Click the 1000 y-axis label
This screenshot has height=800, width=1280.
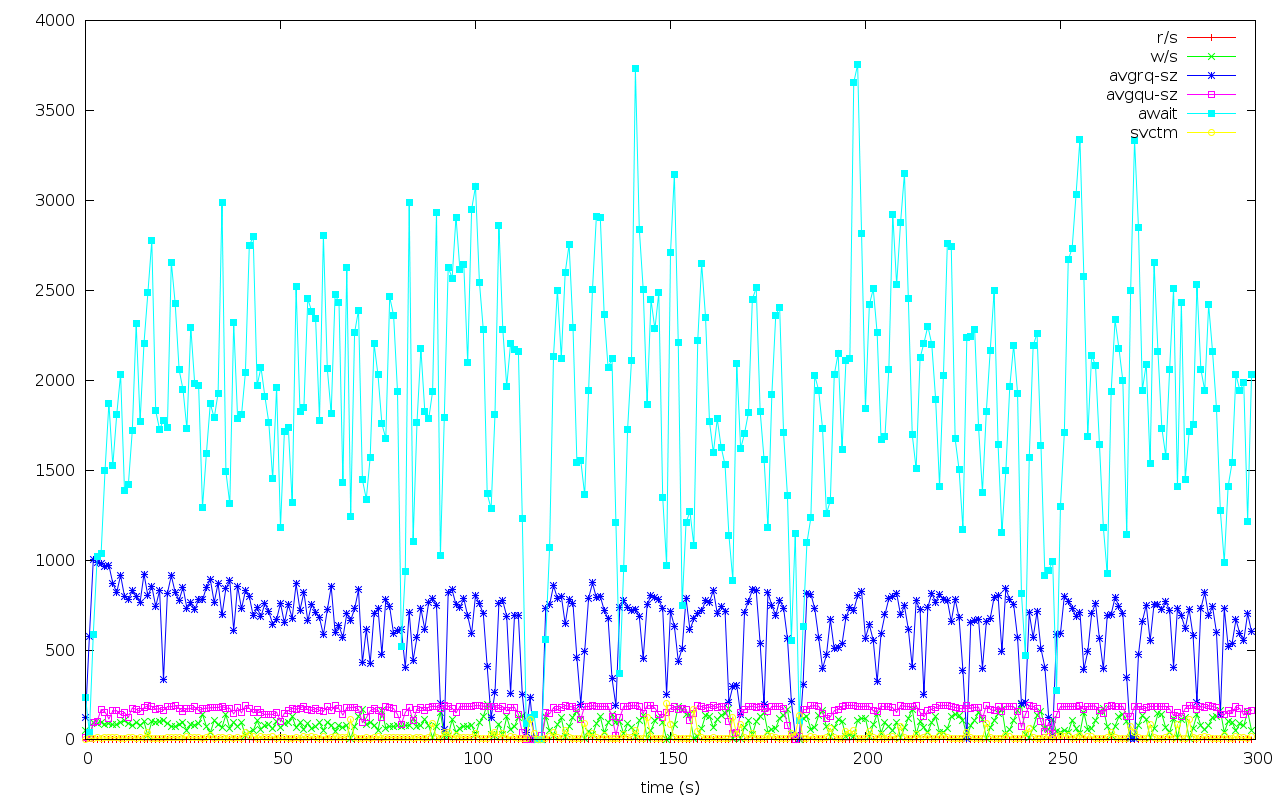click(x=56, y=560)
